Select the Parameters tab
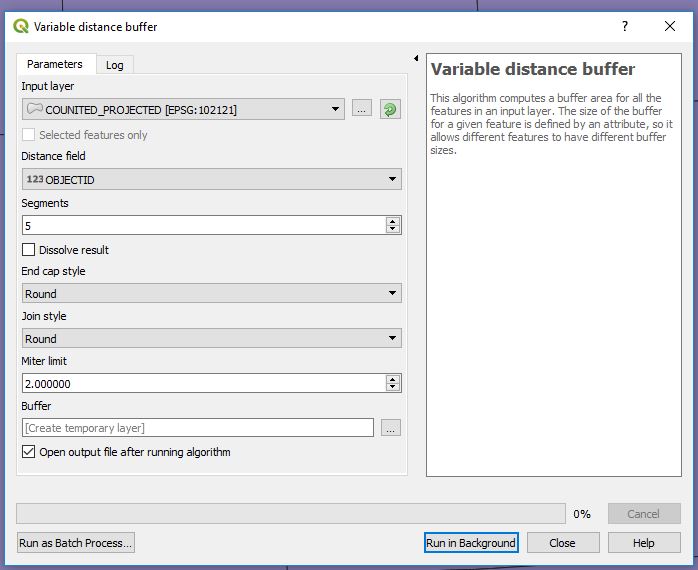Image resolution: width=698 pixels, height=570 pixels. point(55,64)
